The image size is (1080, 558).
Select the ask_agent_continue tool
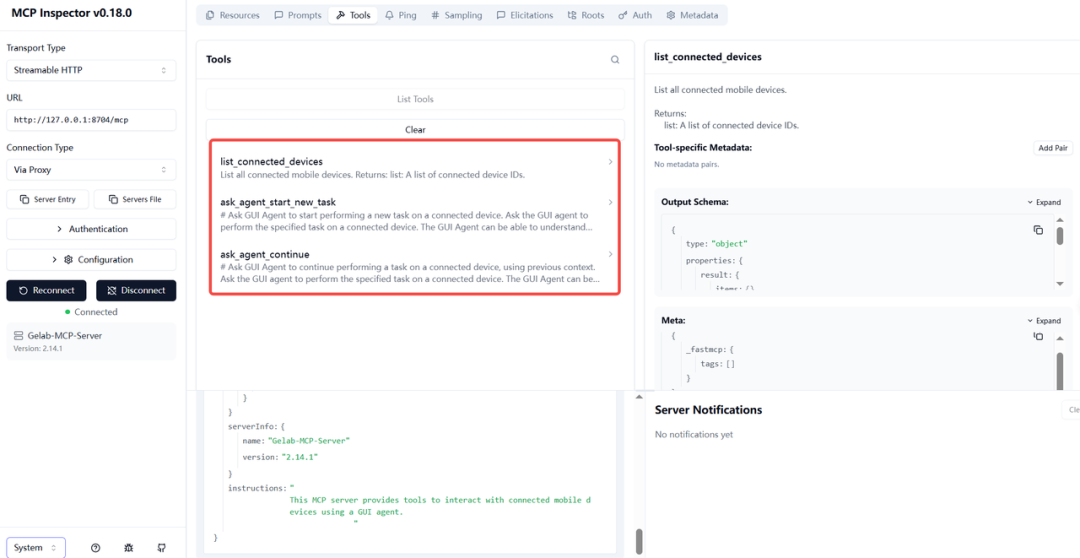pyautogui.click(x=415, y=267)
